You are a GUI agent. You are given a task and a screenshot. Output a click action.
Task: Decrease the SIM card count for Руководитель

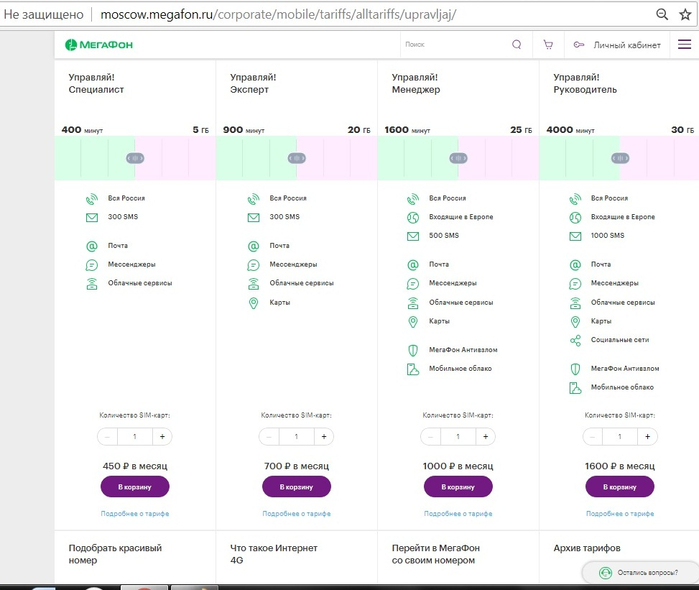click(x=592, y=437)
